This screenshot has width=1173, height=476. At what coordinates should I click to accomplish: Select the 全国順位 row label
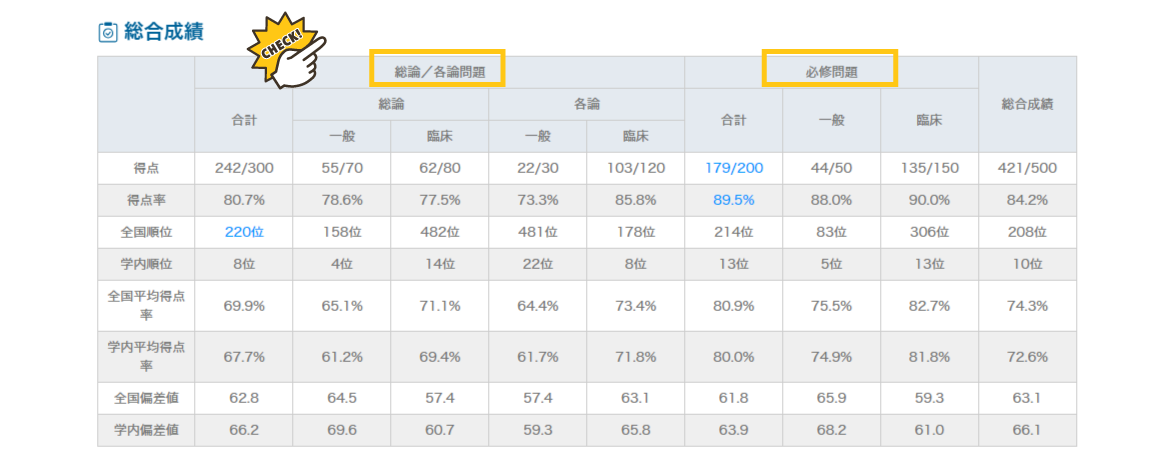146,233
